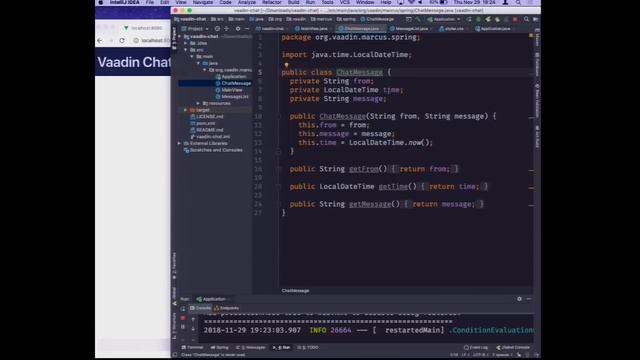Select the Console tab in Run panel

200,308
